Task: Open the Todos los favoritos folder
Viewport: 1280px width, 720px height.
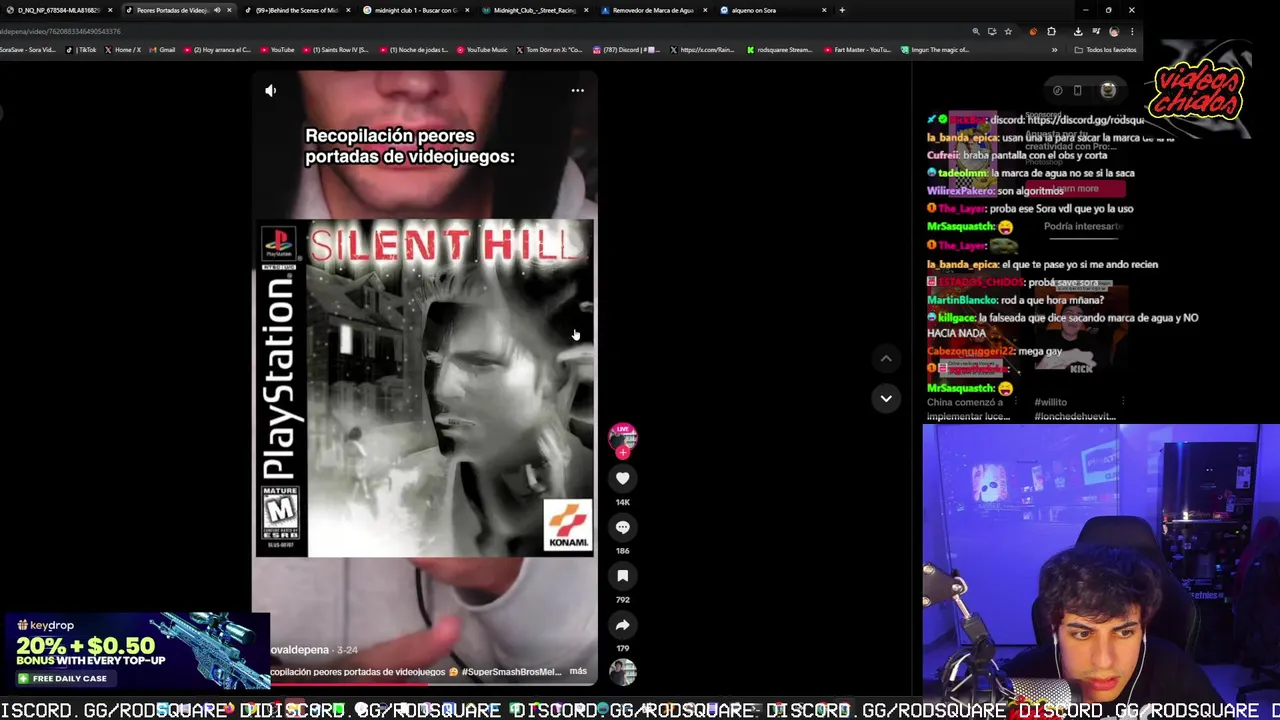Action: tap(1106, 49)
